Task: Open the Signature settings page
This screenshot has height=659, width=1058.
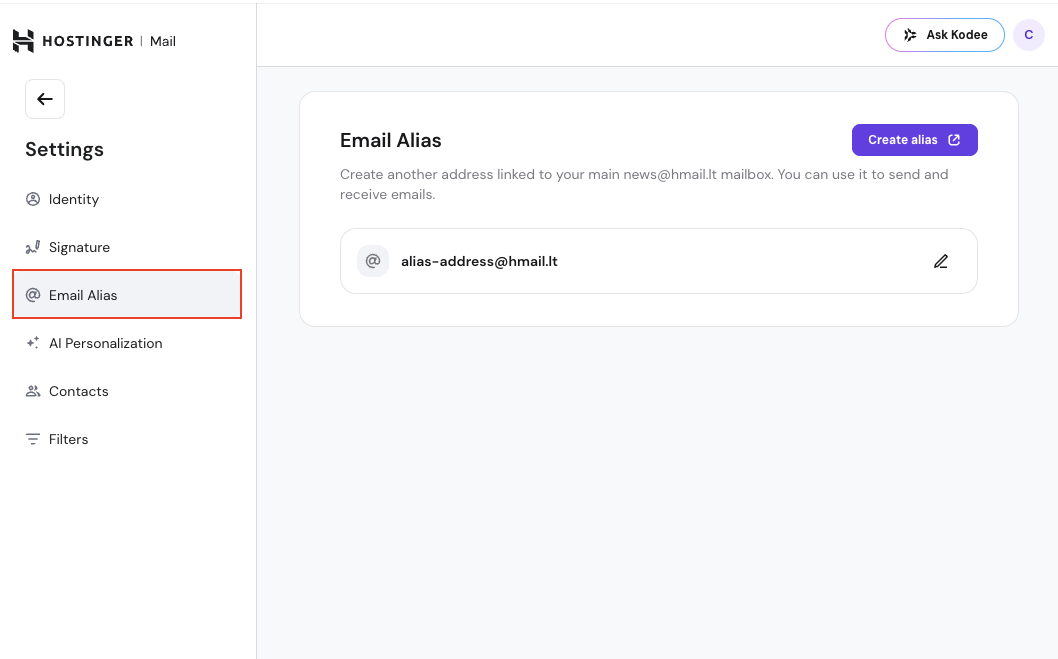Action: (79, 247)
